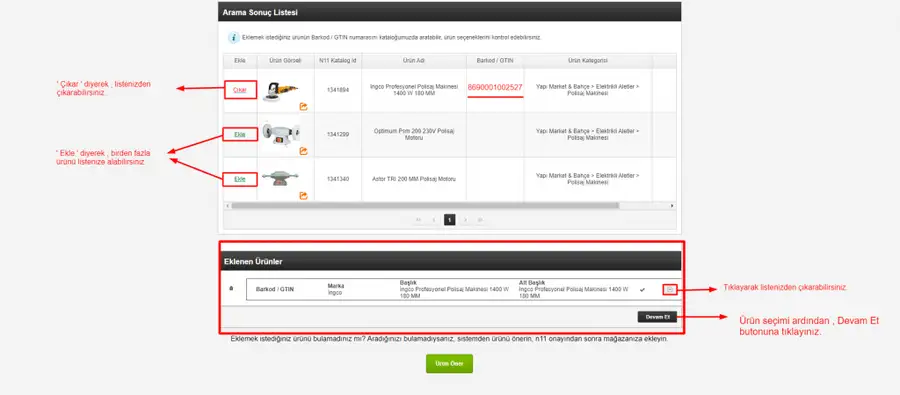
Task: Click the Çıkar link for Ingco product
Action: coord(240,90)
